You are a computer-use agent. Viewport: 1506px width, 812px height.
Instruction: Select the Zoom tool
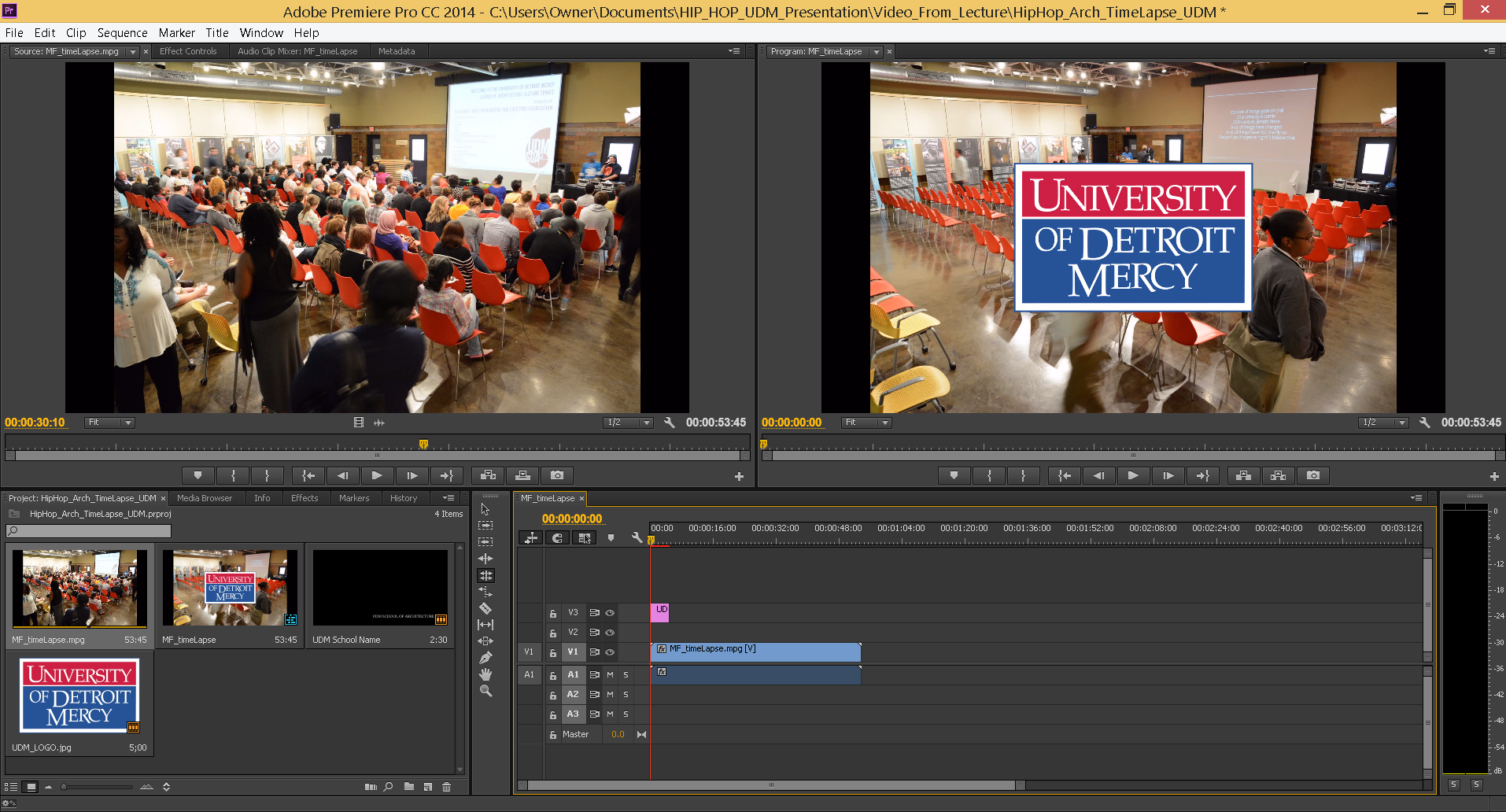click(485, 691)
